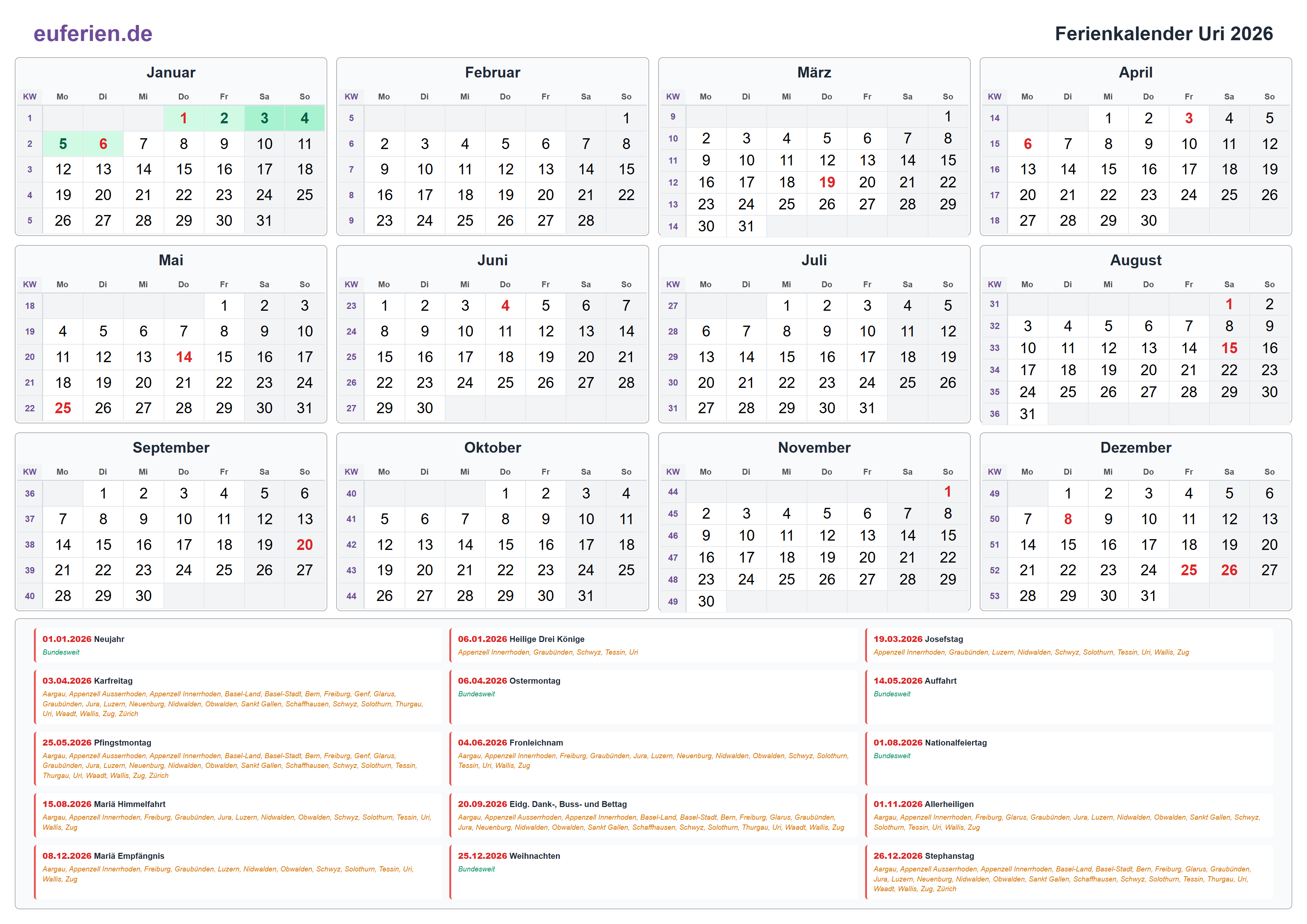Click red January 6 holiday date

coord(103,143)
